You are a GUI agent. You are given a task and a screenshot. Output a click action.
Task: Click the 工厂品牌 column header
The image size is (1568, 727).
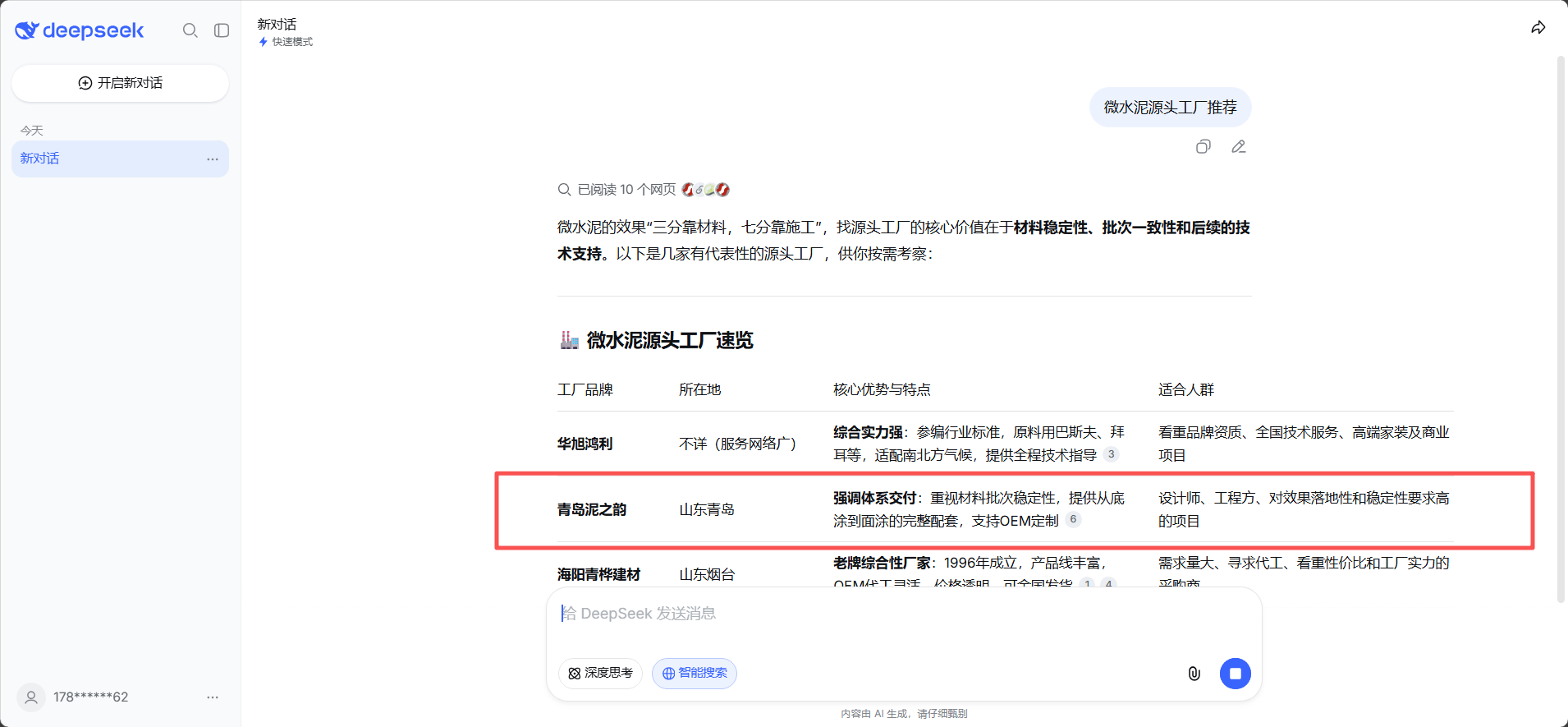[585, 389]
